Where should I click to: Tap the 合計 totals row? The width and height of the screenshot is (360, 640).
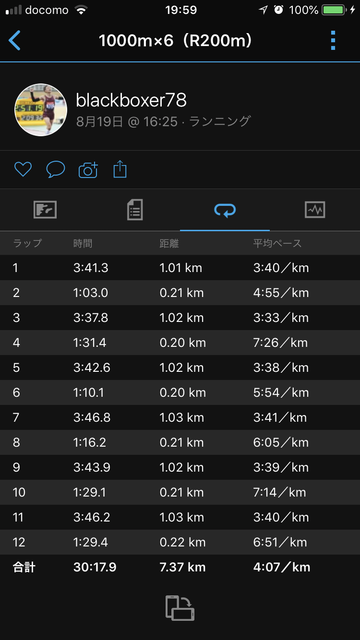click(x=180, y=567)
